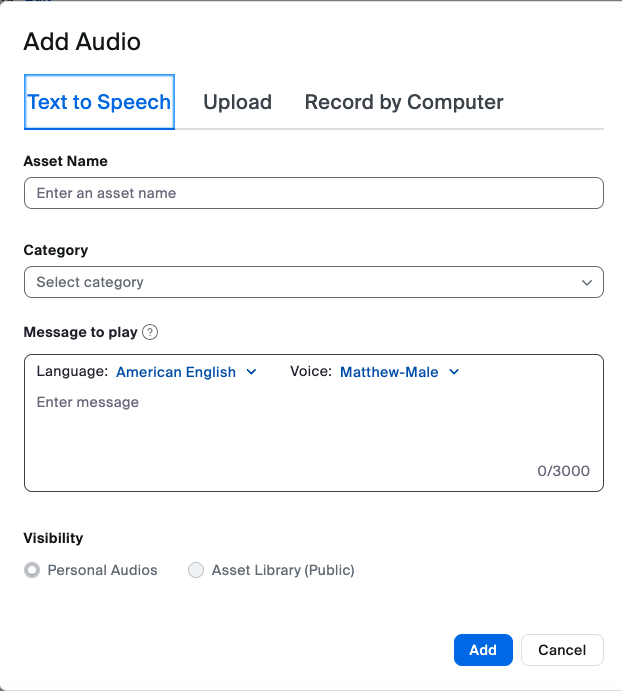The image size is (622, 691).
Task: Open the Matthew-Male voice dropdown
Action: click(x=389, y=372)
